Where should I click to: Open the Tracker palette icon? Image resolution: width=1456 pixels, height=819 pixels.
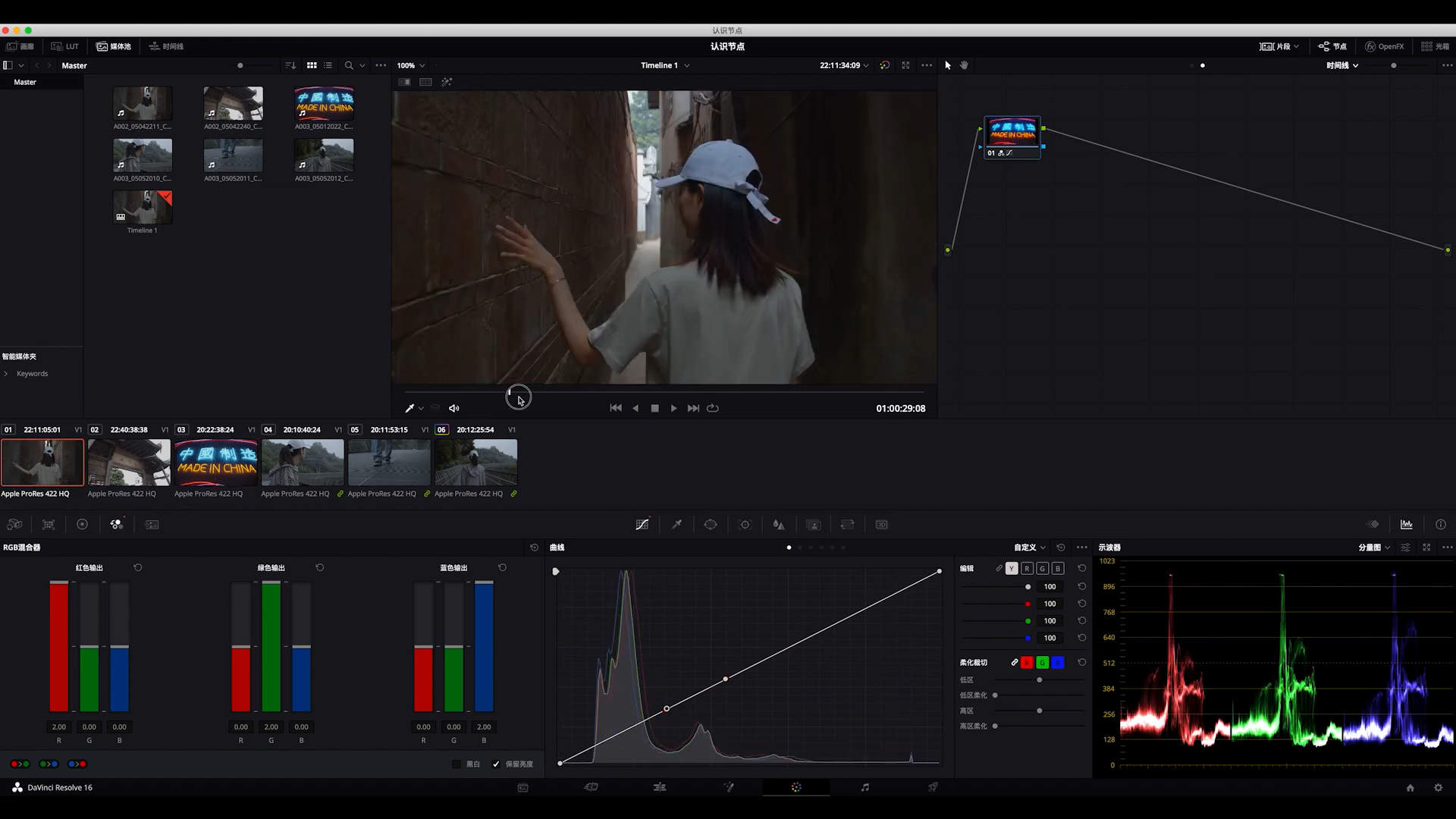[x=745, y=525]
